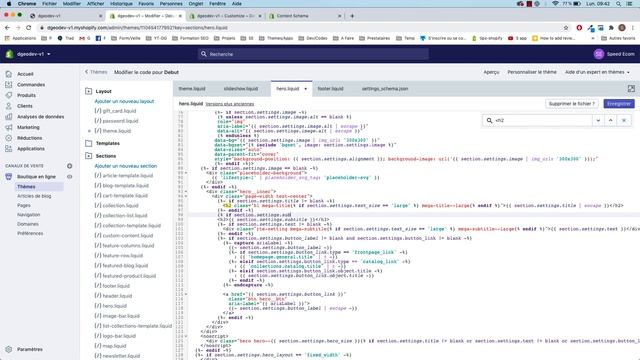Open the Fenêtre menu
The height and width of the screenshot is (360, 640).
pyautogui.click(x=217, y=4)
